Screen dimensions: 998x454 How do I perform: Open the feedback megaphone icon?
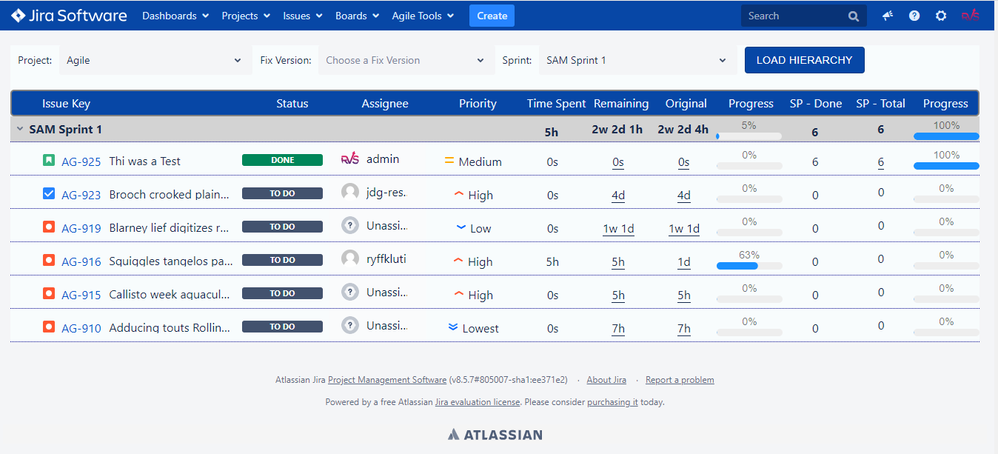(888, 16)
